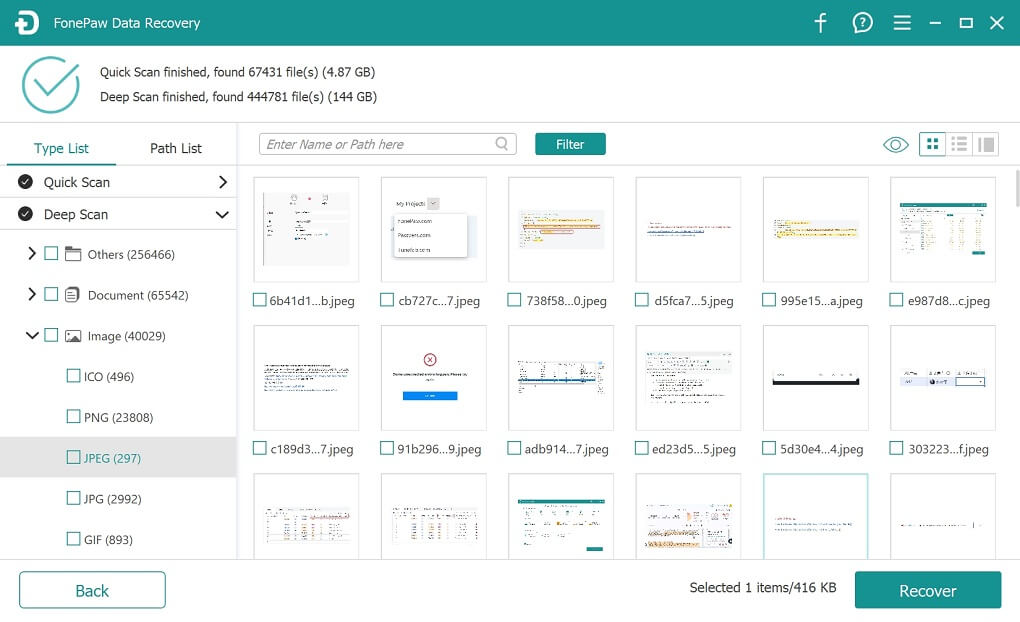
Task: Click the scan finished checkmark circle
Action: coord(51,85)
